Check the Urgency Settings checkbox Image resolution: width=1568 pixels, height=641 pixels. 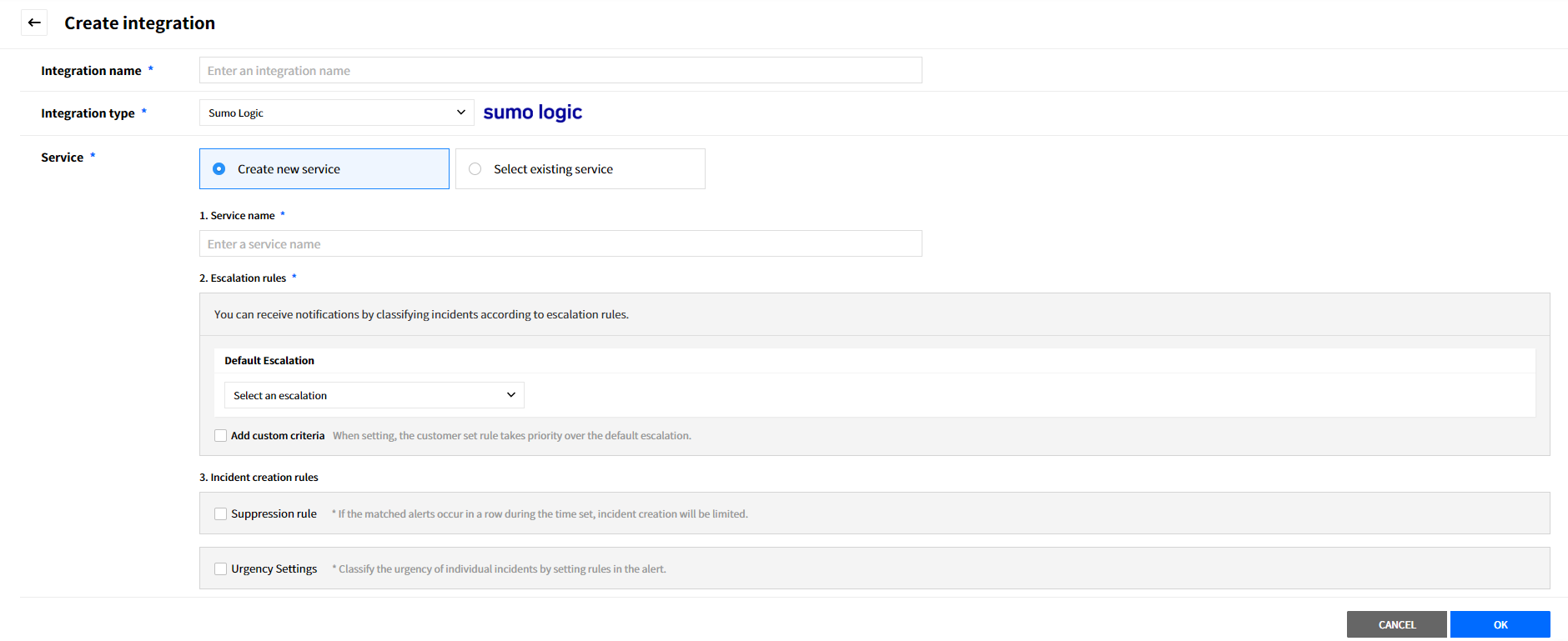[221, 569]
